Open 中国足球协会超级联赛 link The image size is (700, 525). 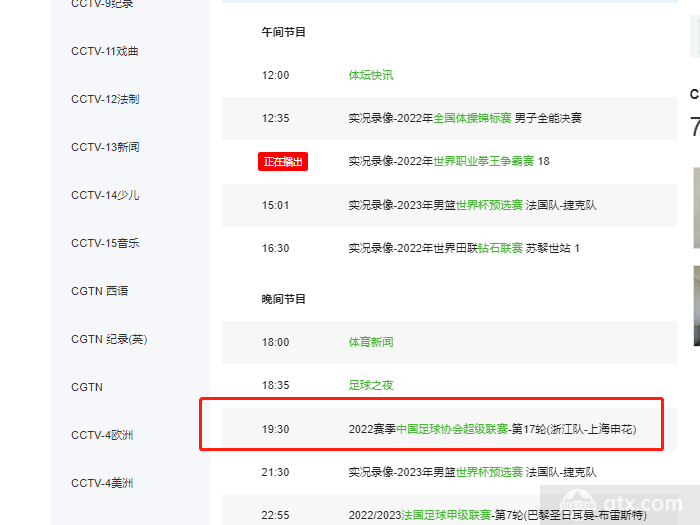click(452, 429)
